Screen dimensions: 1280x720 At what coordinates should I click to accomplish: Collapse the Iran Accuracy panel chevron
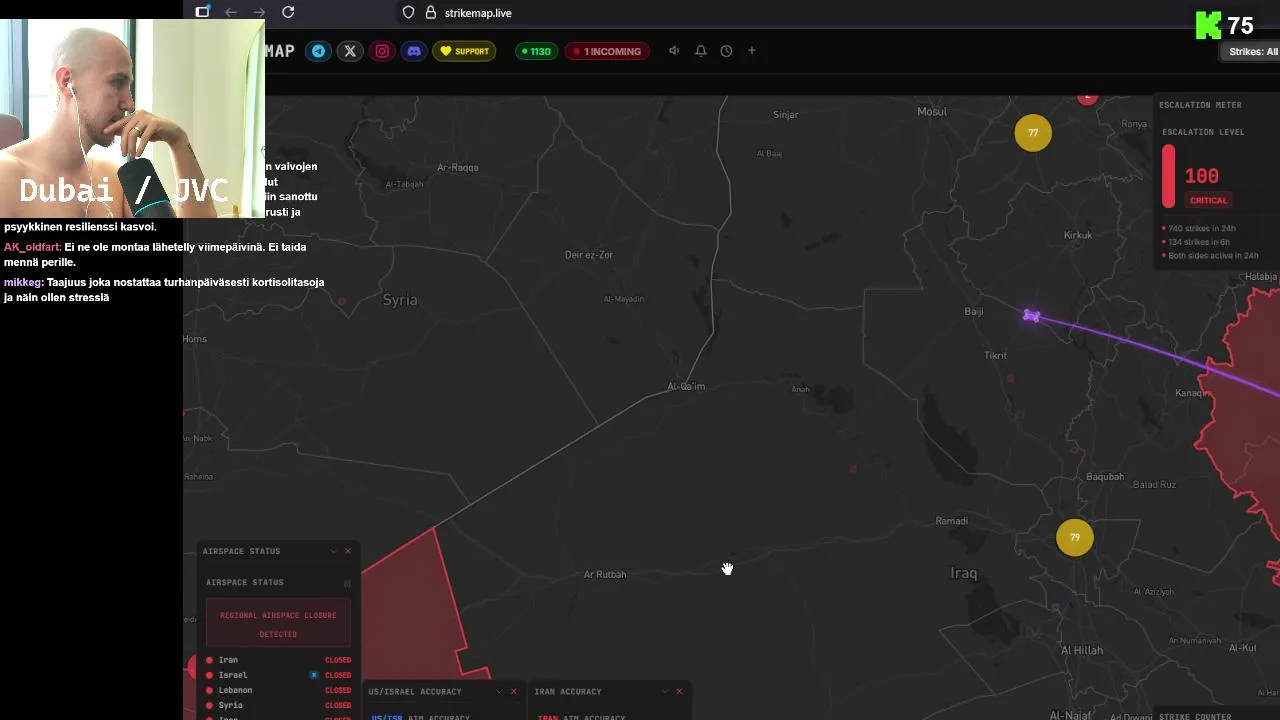tap(665, 691)
